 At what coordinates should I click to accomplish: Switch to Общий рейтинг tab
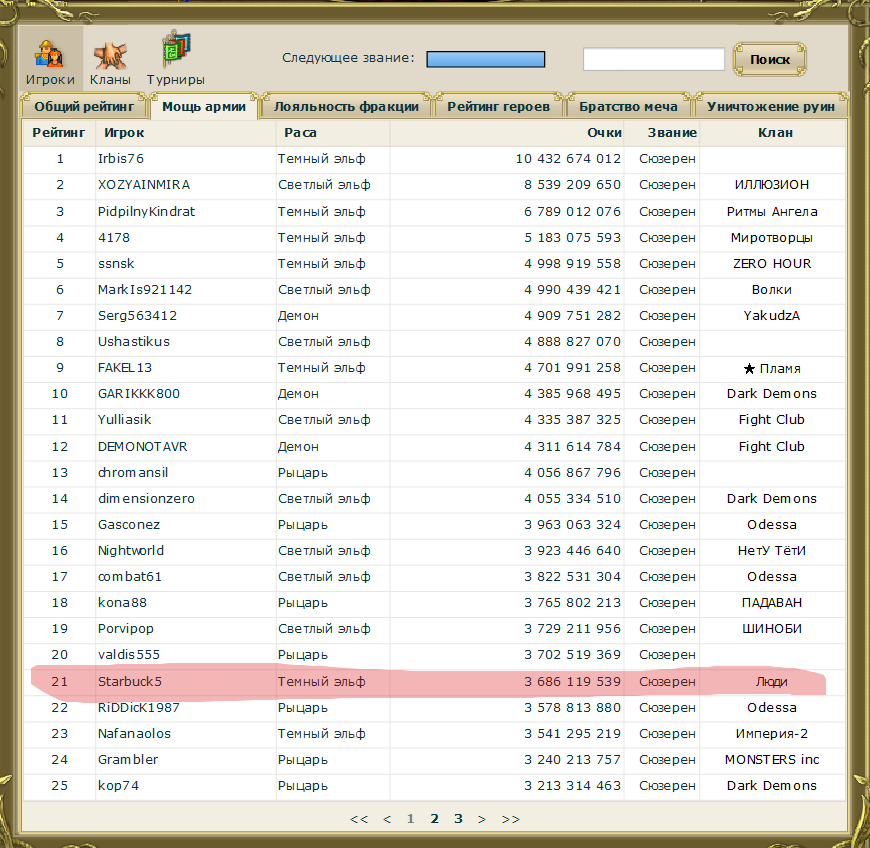84,107
